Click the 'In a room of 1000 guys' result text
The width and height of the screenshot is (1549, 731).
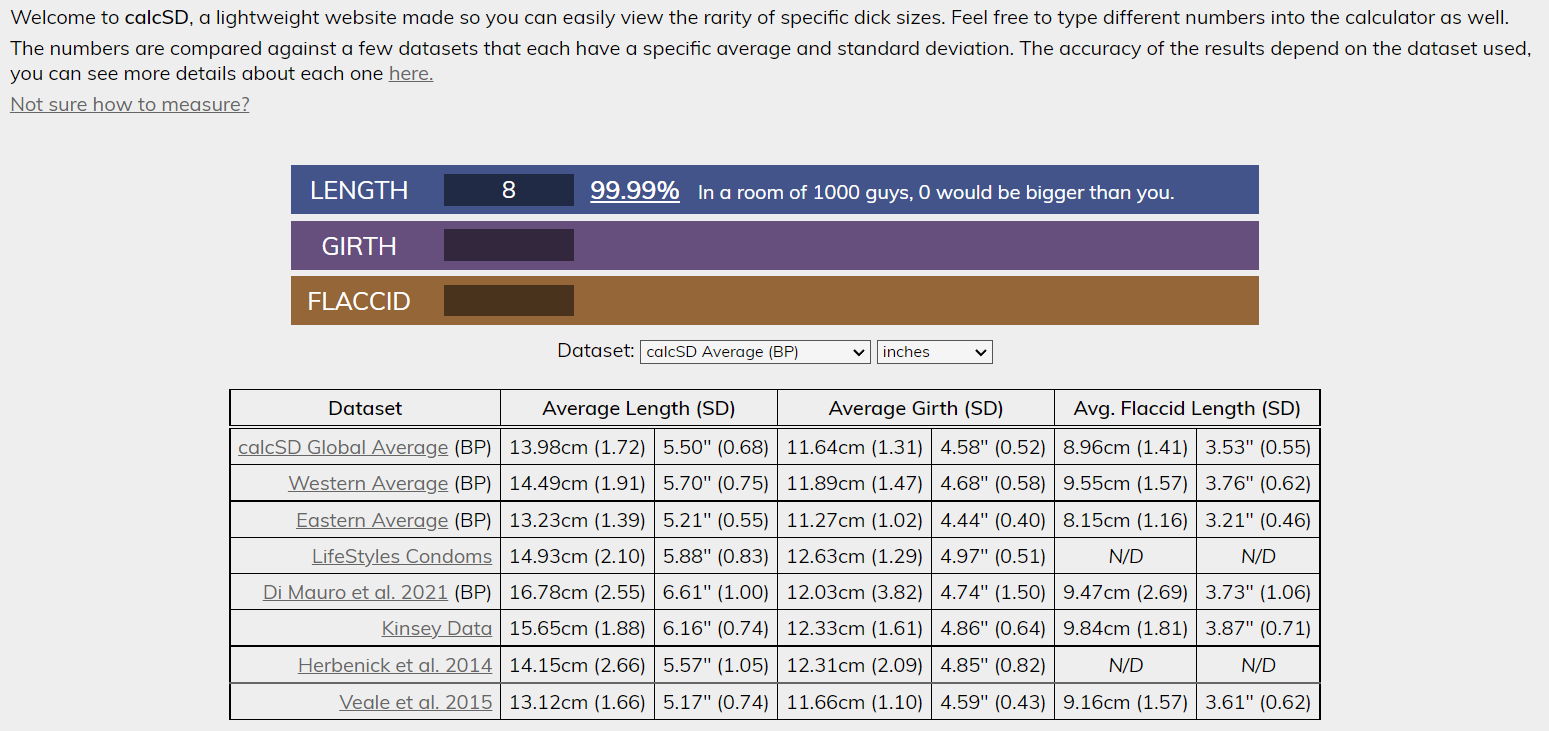936,192
